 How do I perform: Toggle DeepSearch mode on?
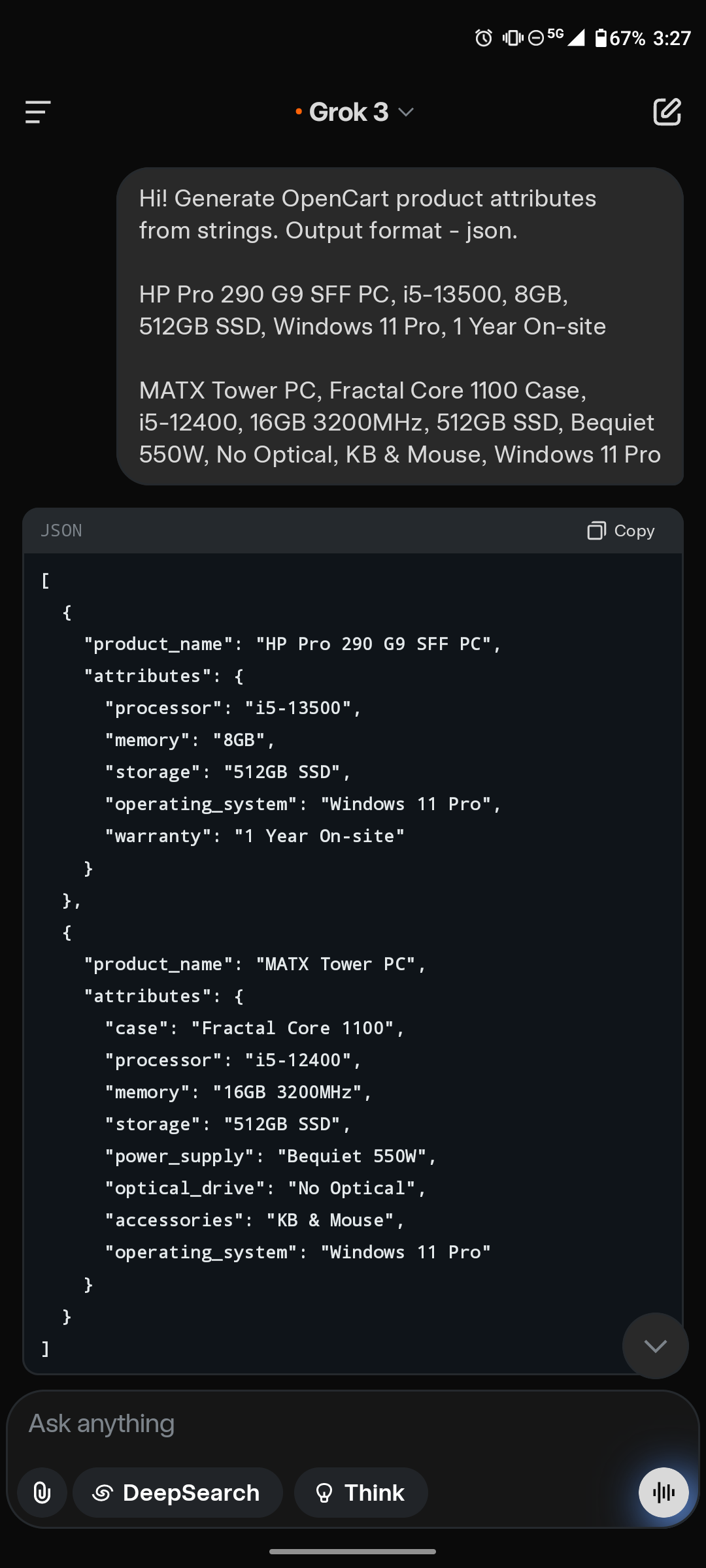[x=178, y=1493]
